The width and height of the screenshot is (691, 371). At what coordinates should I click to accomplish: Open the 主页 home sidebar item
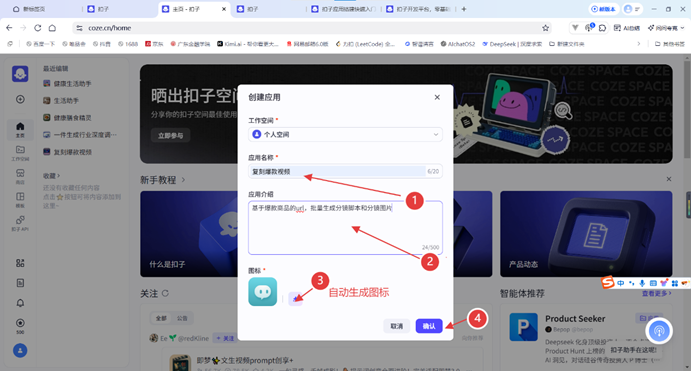coord(20,130)
